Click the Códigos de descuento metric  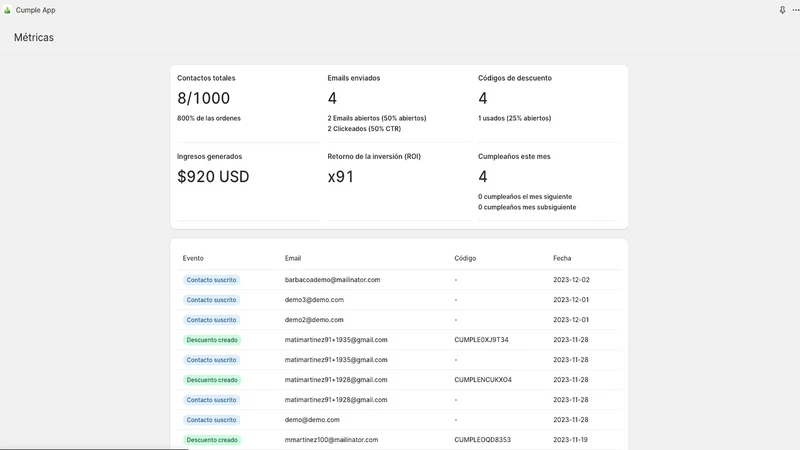coord(549,103)
